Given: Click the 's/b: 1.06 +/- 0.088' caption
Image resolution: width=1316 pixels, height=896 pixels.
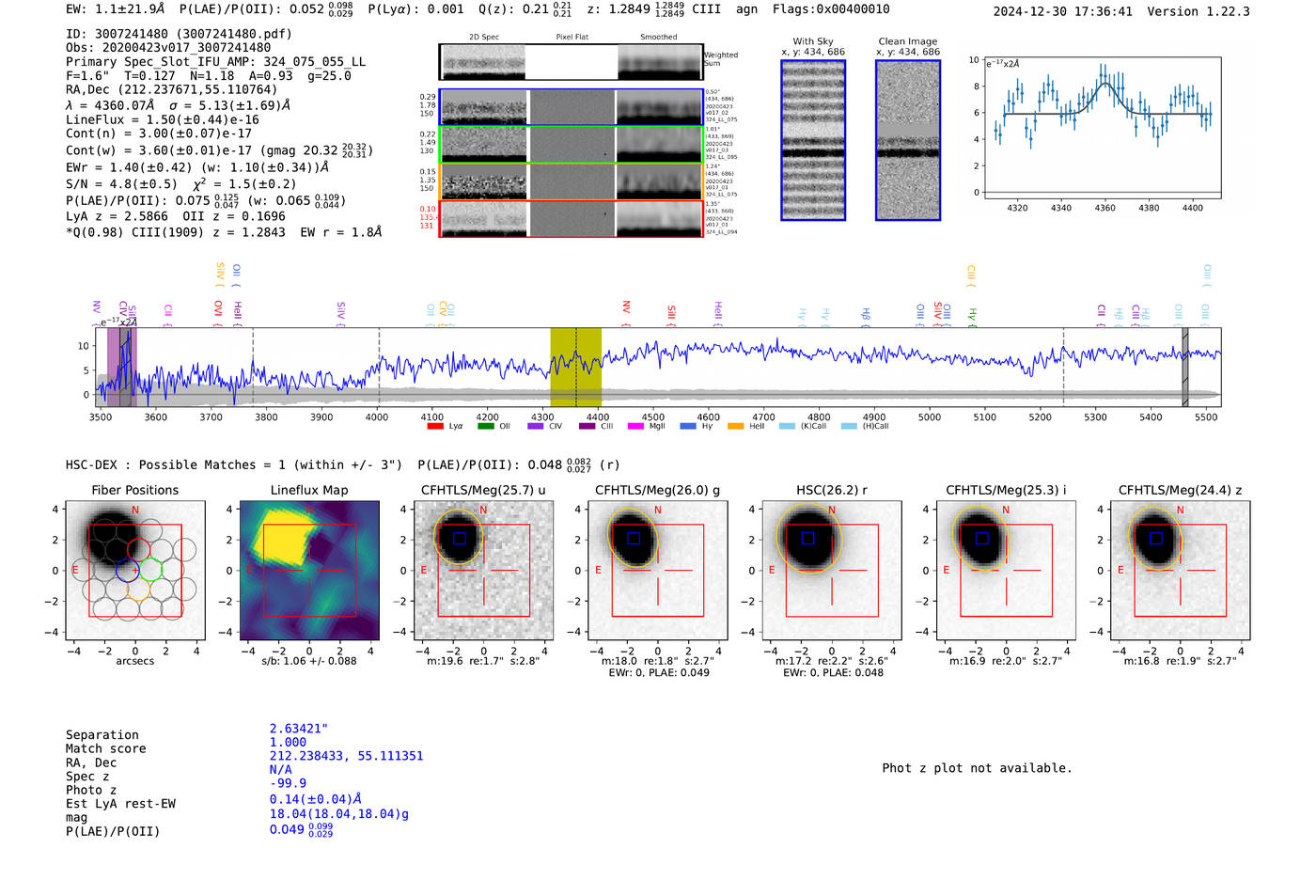Looking at the screenshot, I should (309, 661).
